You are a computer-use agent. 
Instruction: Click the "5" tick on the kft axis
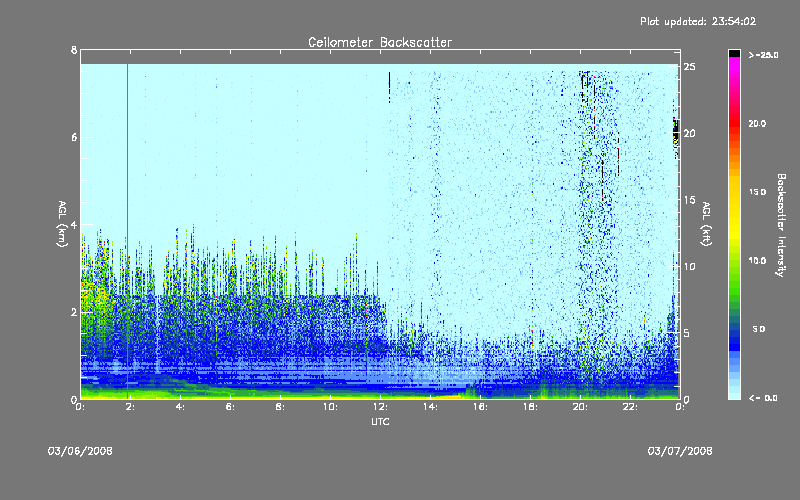687,333
